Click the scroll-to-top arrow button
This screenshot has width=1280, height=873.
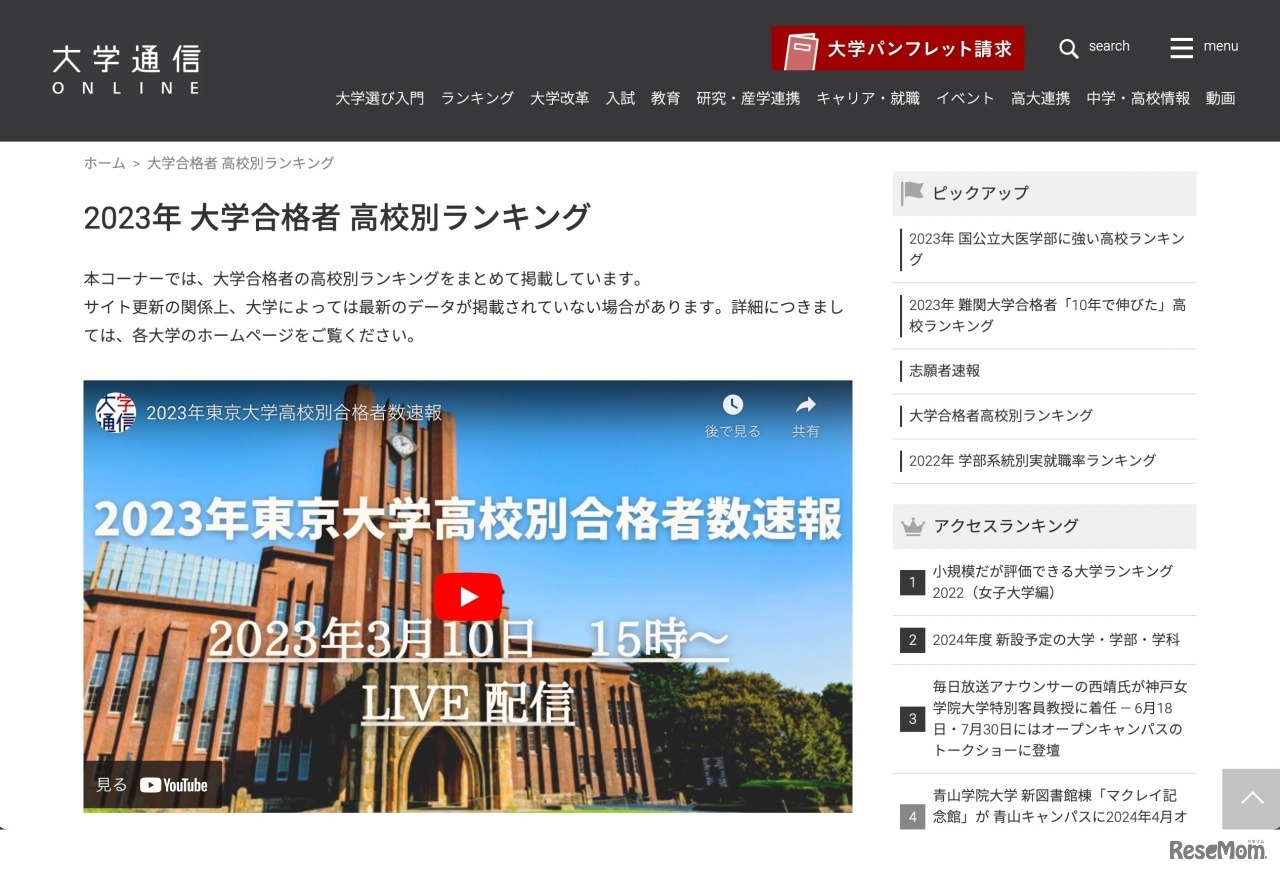pyautogui.click(x=1250, y=798)
